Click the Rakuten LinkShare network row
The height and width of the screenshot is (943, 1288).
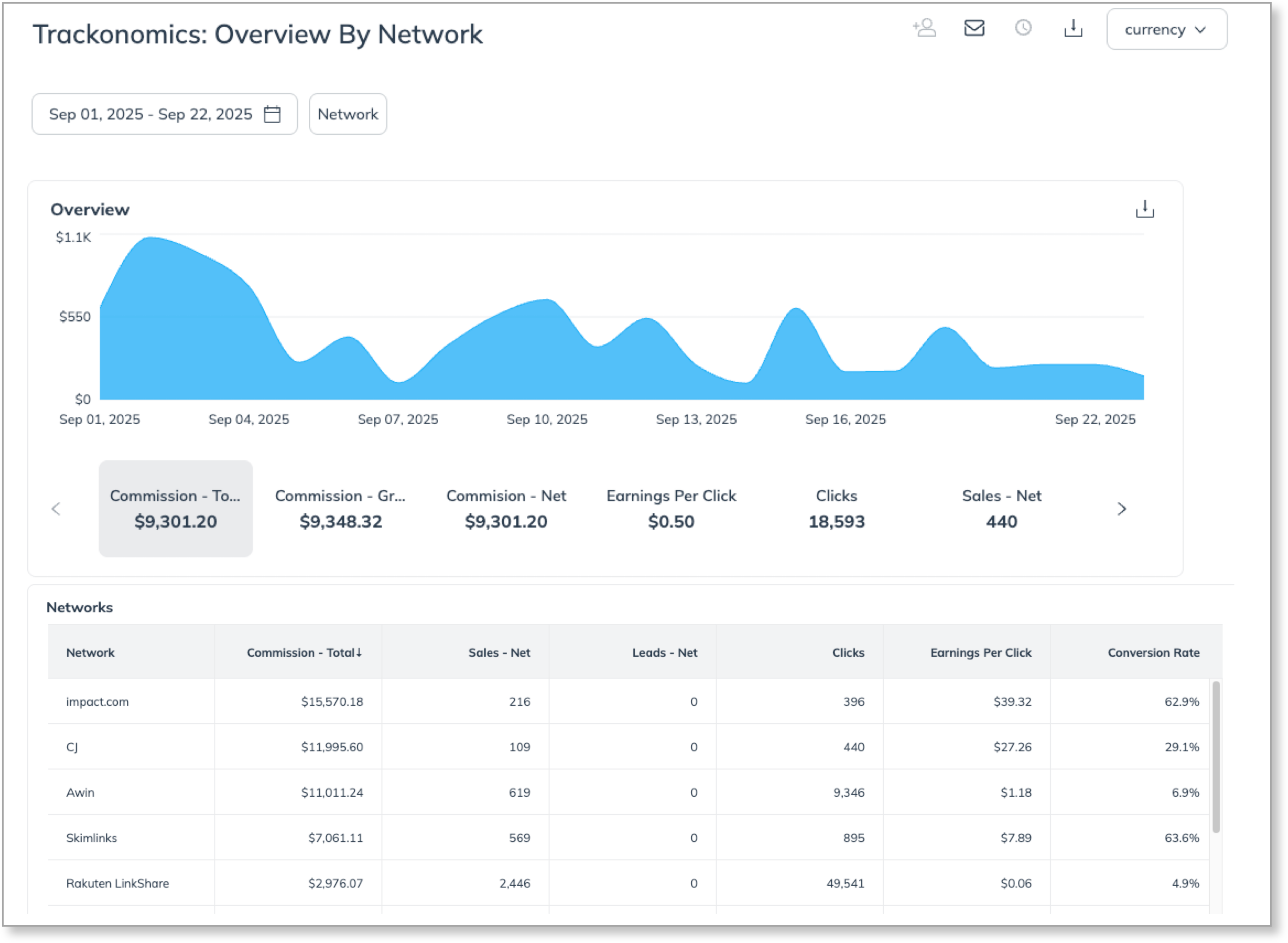(x=118, y=883)
